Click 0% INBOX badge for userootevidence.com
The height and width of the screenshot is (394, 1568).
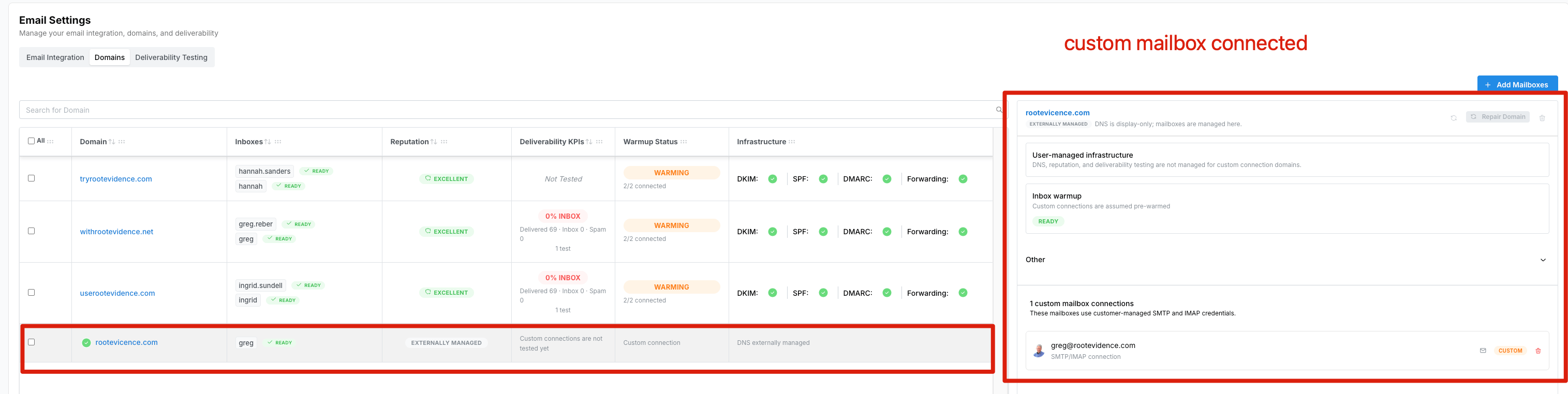[563, 278]
